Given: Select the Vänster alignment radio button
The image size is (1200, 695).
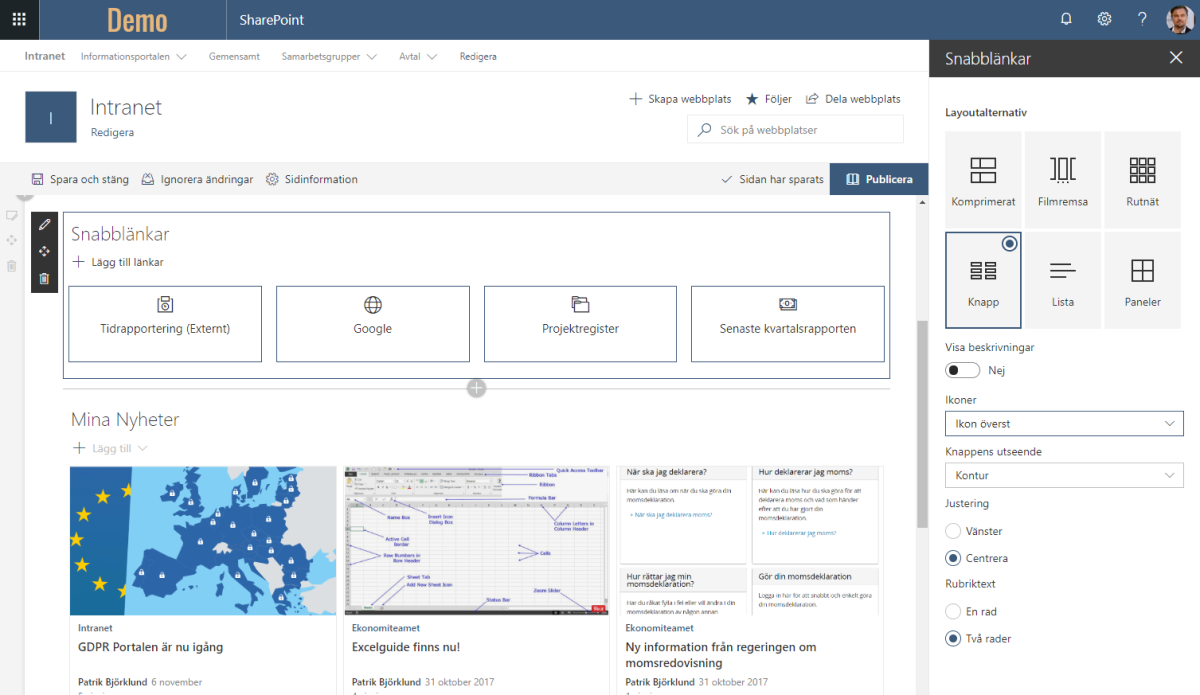Looking at the screenshot, I should (x=953, y=531).
